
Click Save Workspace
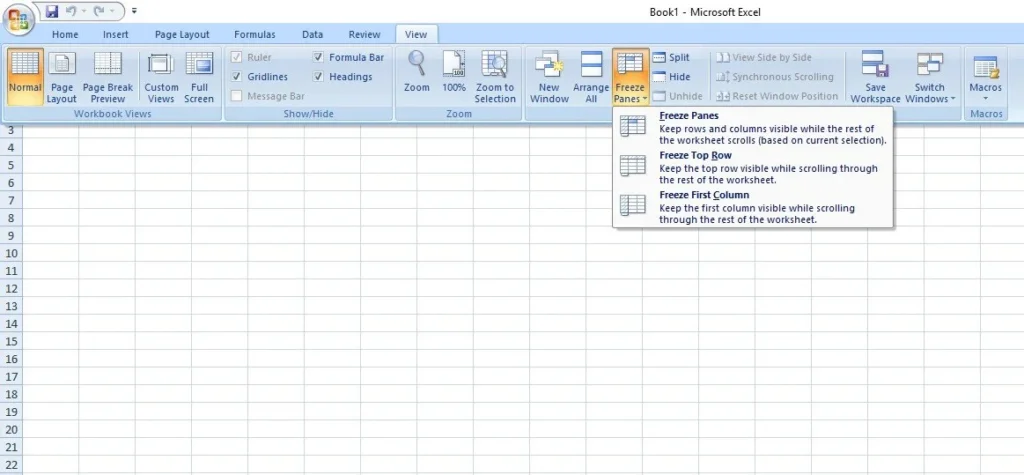coord(875,77)
